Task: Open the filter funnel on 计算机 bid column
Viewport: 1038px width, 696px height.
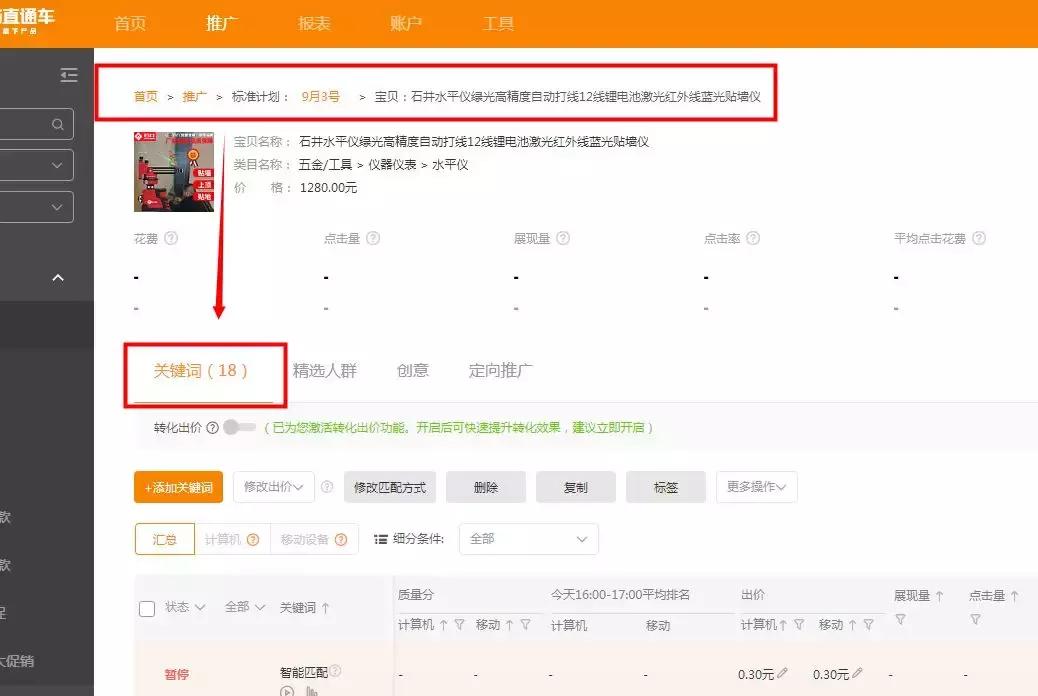Action: pyautogui.click(x=799, y=623)
